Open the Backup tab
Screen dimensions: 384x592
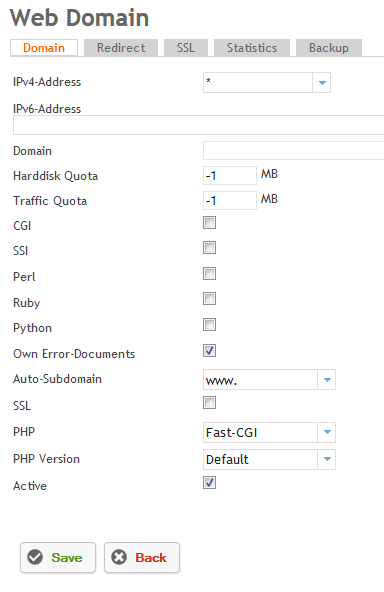click(x=328, y=48)
